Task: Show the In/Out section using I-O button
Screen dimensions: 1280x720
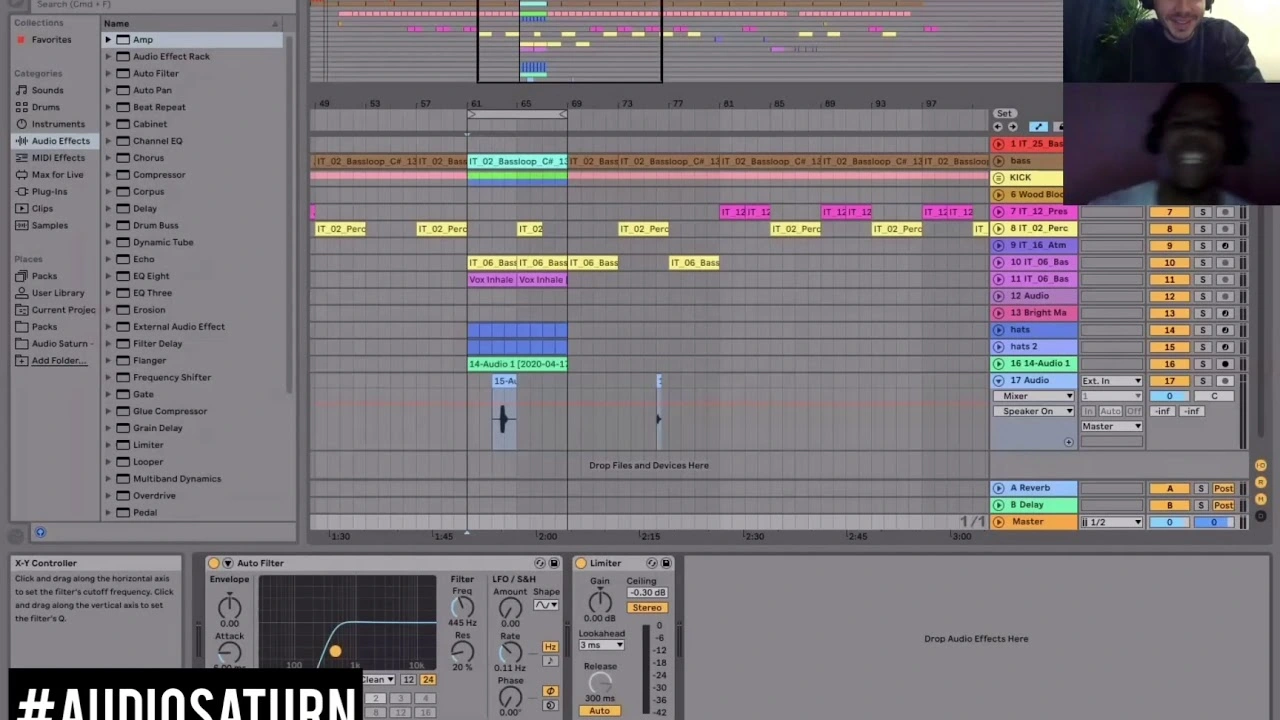Action: tap(1260, 465)
